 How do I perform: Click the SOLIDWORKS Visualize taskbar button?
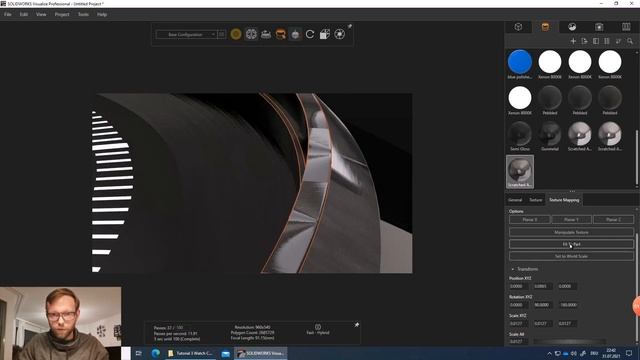click(x=261, y=353)
